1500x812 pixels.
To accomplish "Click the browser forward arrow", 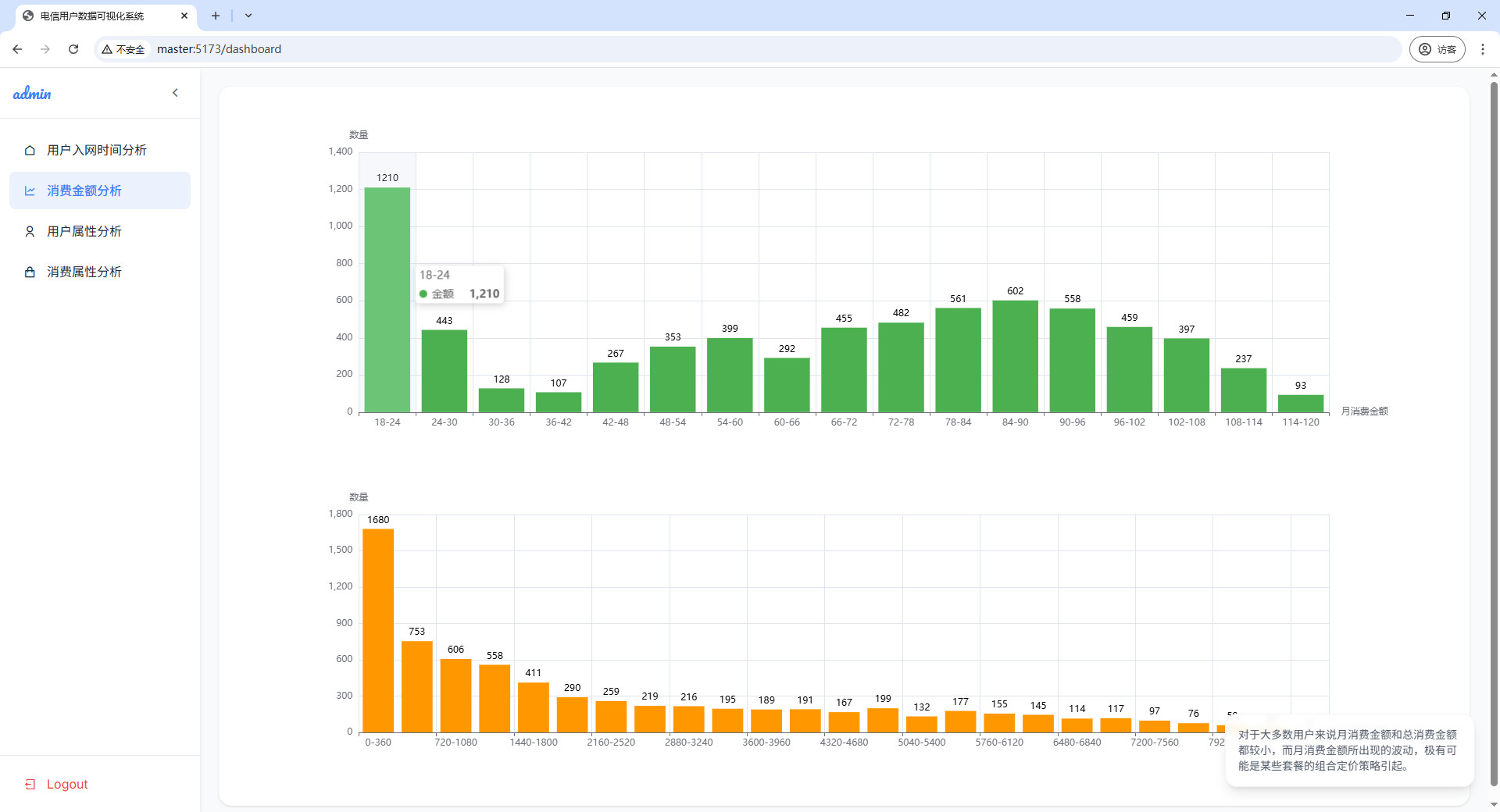I will [x=45, y=49].
